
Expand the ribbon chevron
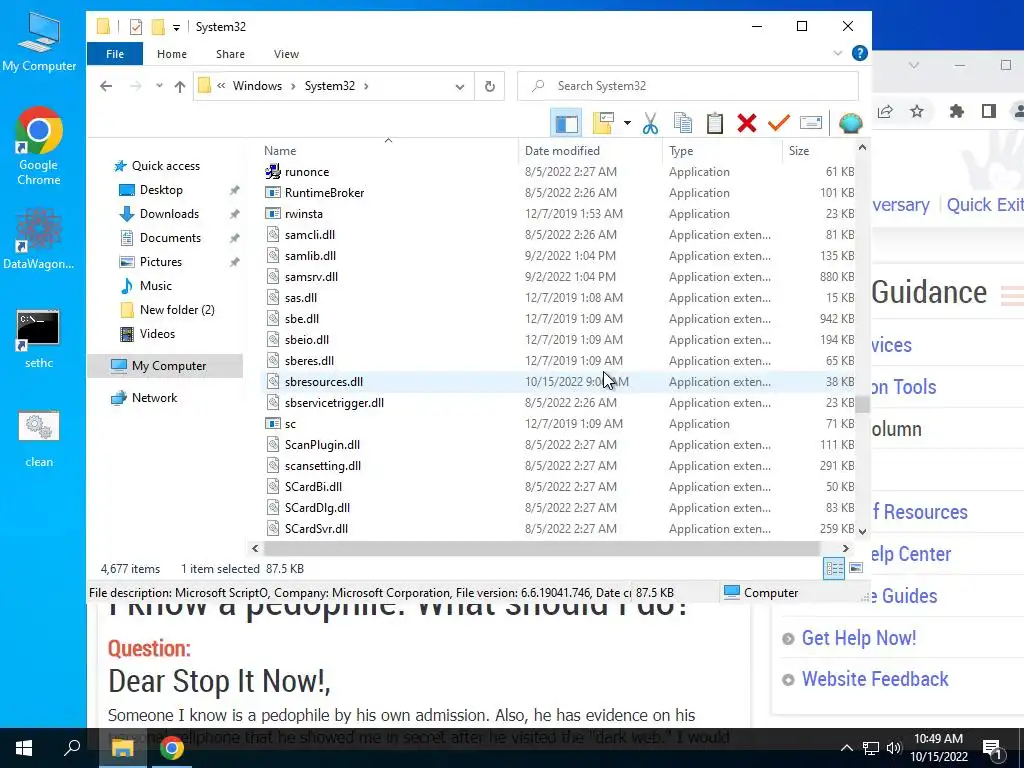pyautogui.click(x=837, y=54)
